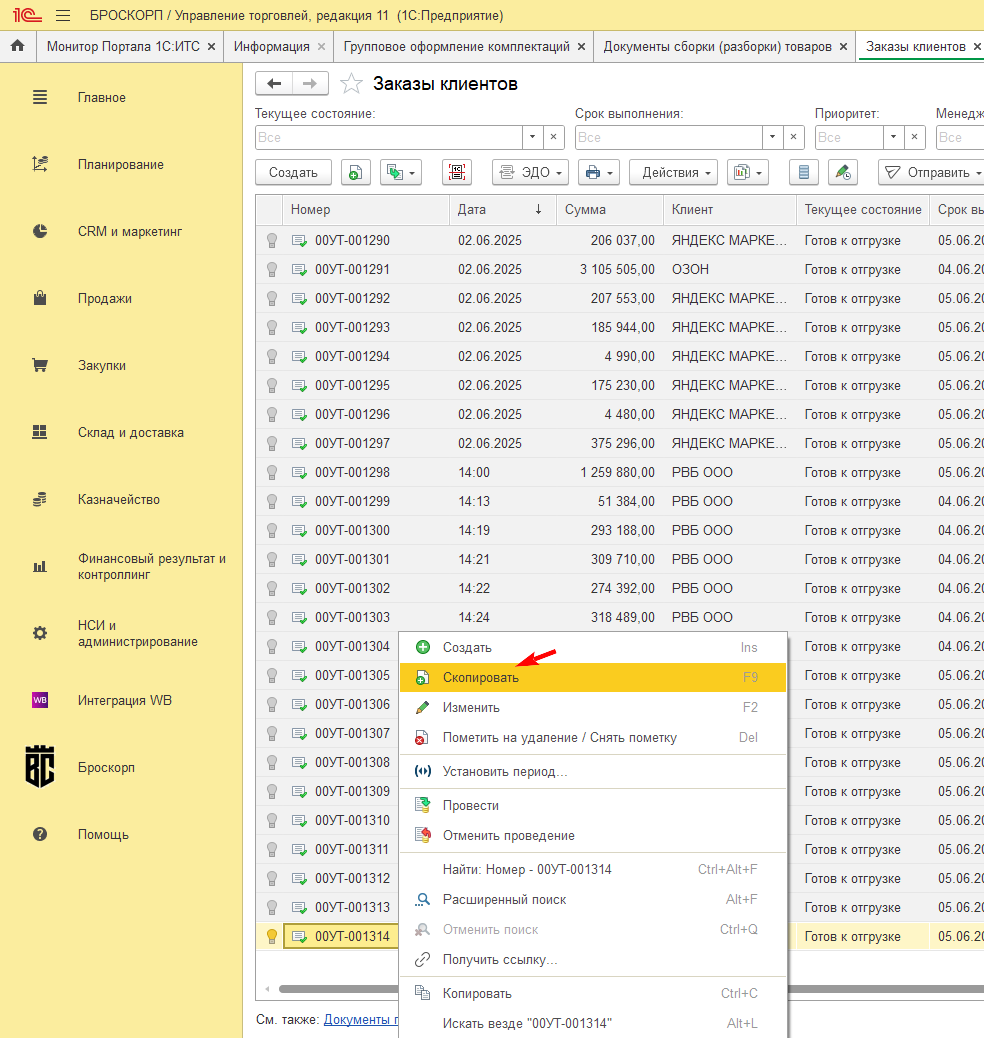This screenshot has width=984, height=1038.
Task: Switch to the Монитор Портала 1С:ИТС tab
Action: coord(123,46)
